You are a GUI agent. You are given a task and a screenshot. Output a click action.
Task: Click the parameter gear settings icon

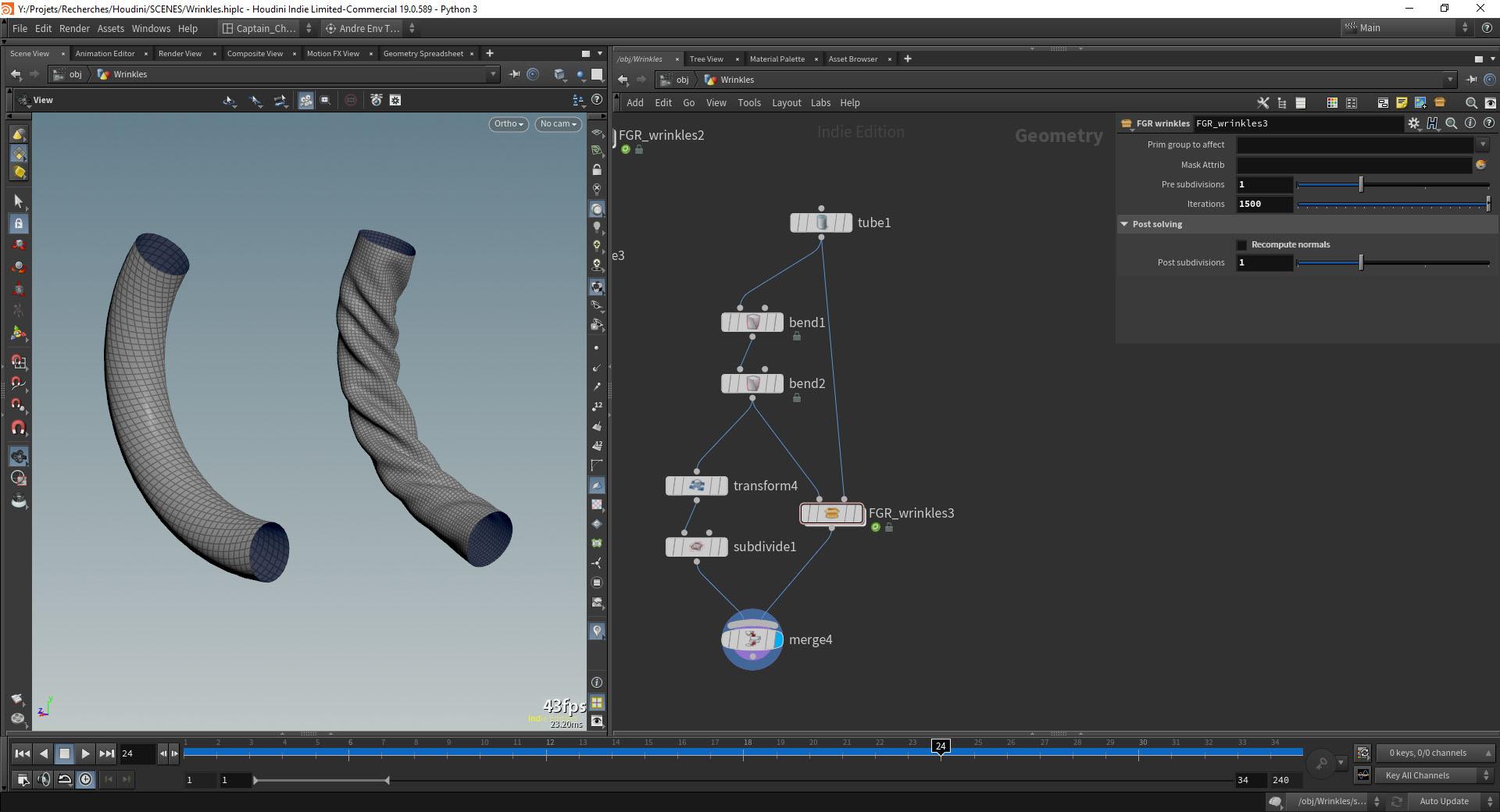coord(1413,123)
